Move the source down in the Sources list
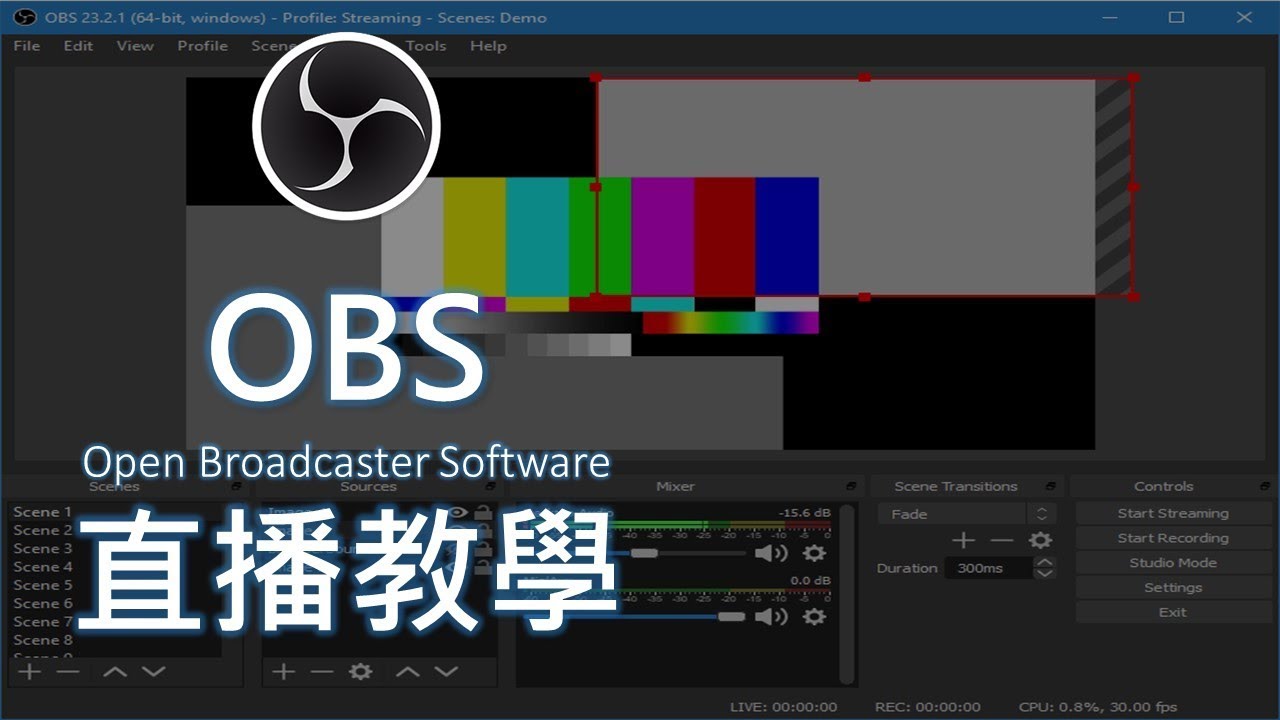This screenshot has height=720, width=1280. (x=446, y=671)
